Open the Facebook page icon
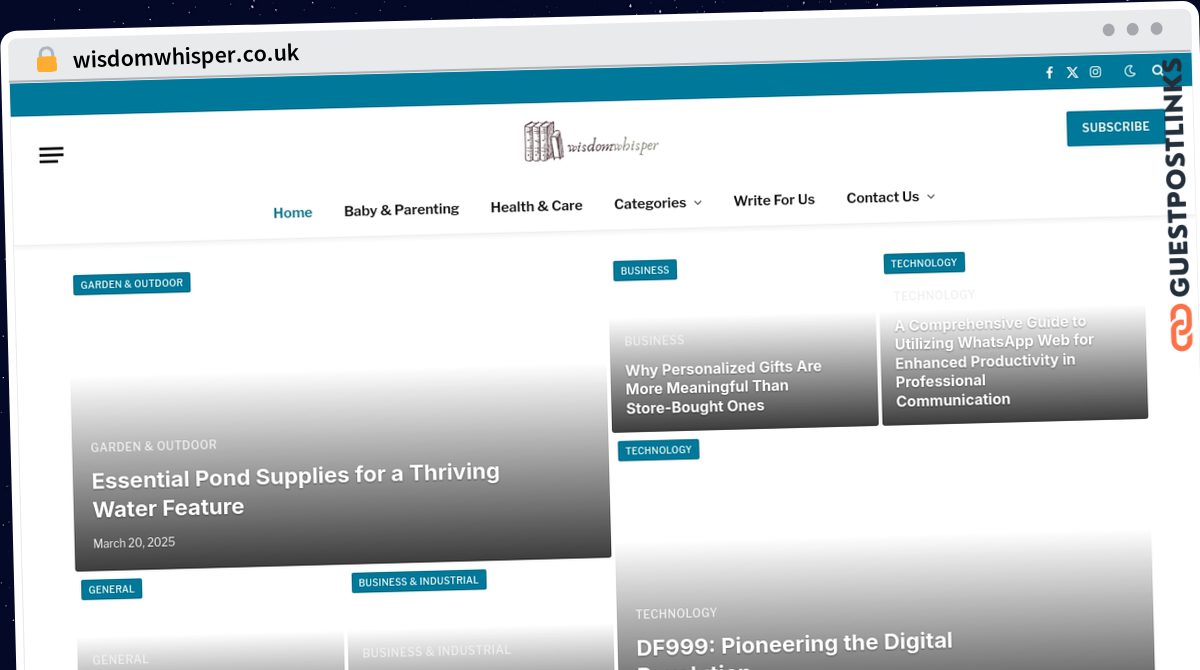The image size is (1200, 670). pyautogui.click(x=1049, y=73)
